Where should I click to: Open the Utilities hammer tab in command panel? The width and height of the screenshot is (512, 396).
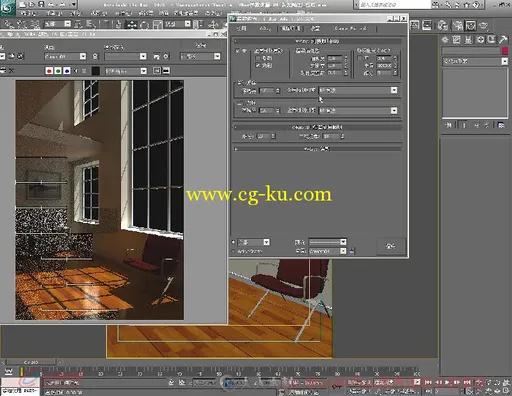click(503, 40)
